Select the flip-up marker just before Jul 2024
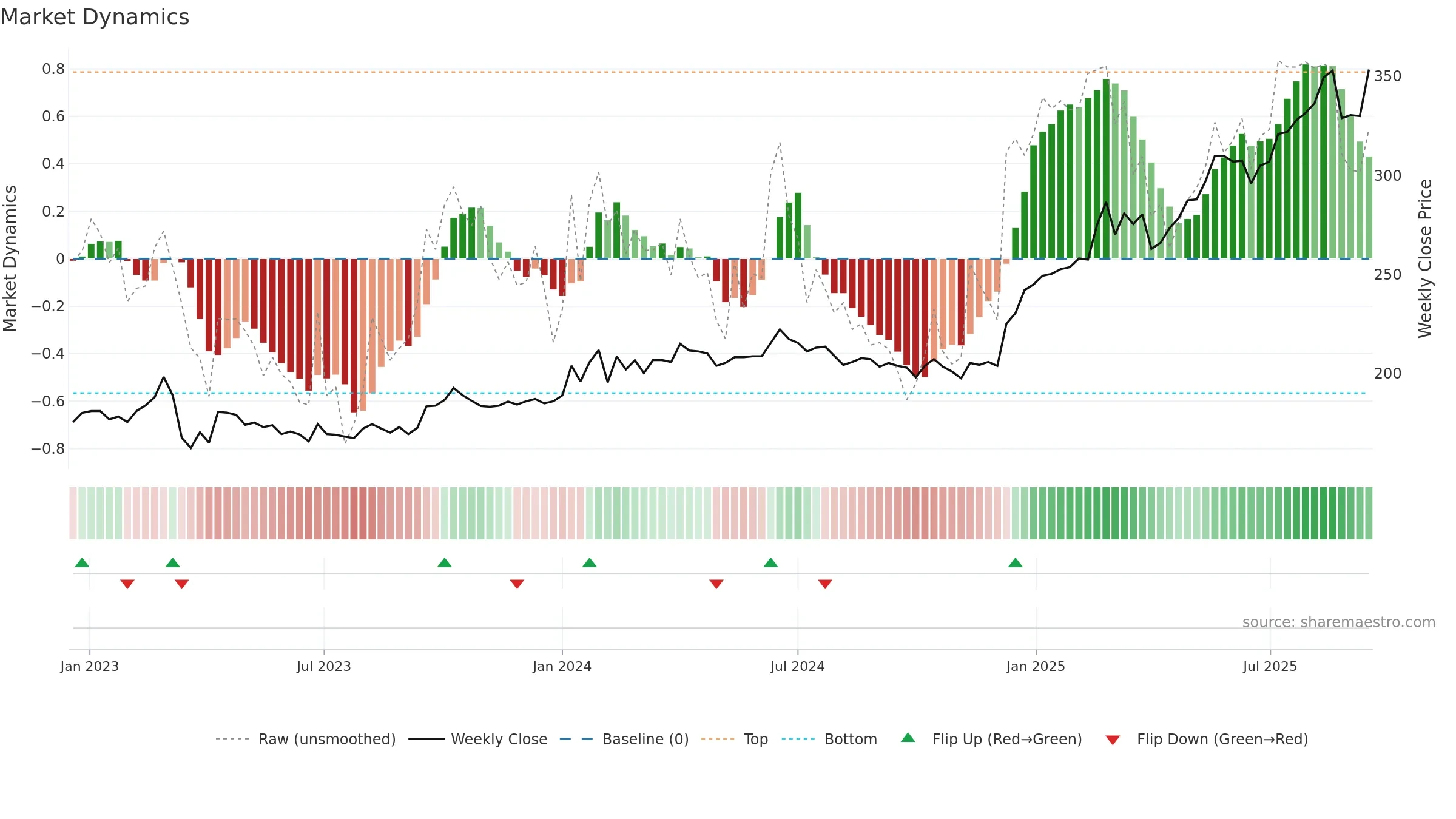Viewport: 1456px width, 819px height. click(771, 562)
